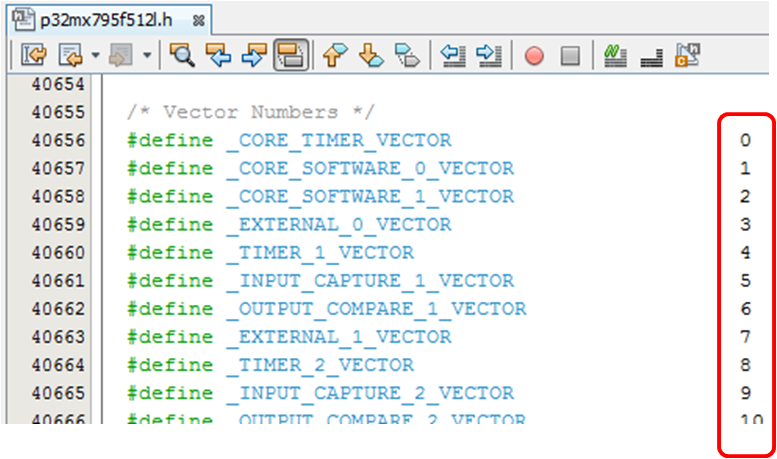Jump to next bookmark

tap(371, 55)
